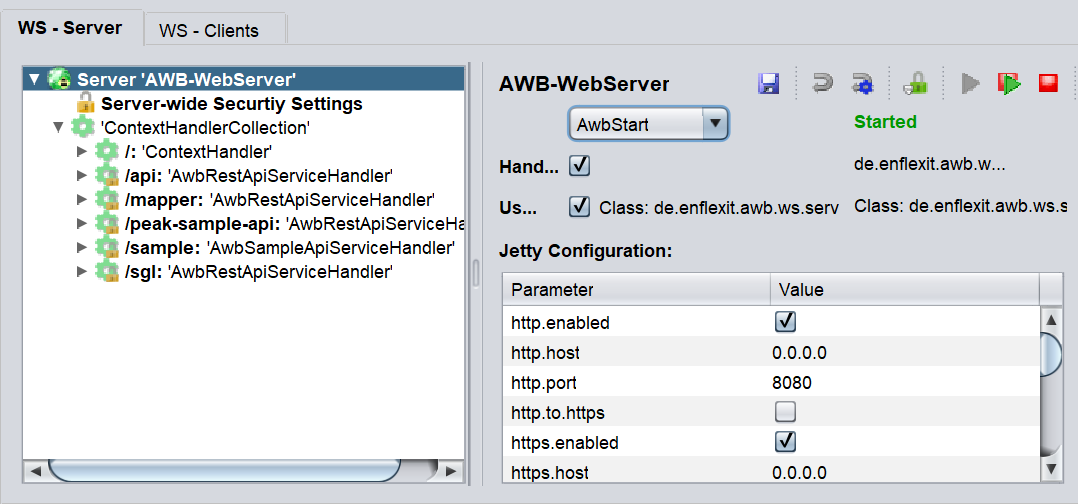
Task: Toggle the https.enabled checkbox
Action: tap(786, 442)
